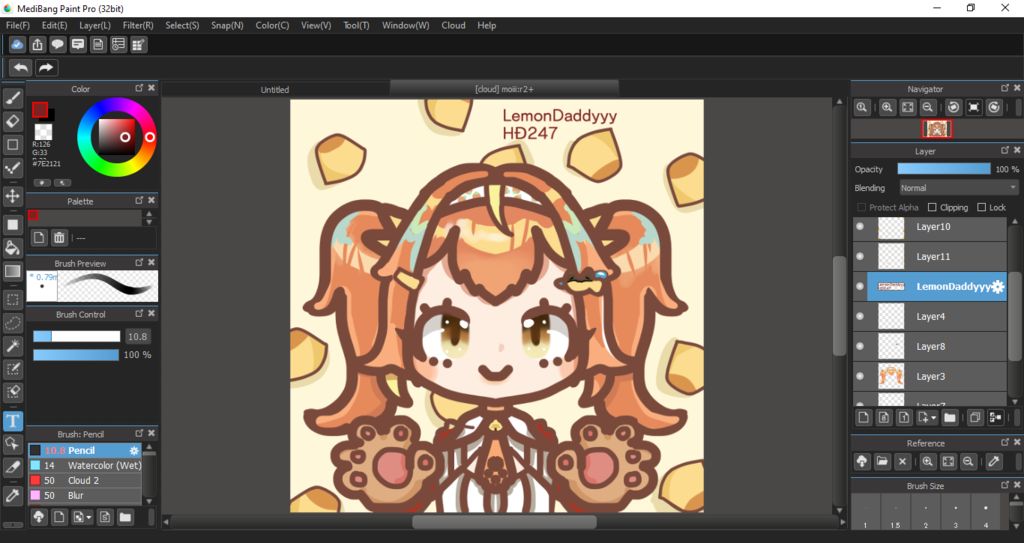
Task: Toggle visibility of Layer10
Action: 860,227
